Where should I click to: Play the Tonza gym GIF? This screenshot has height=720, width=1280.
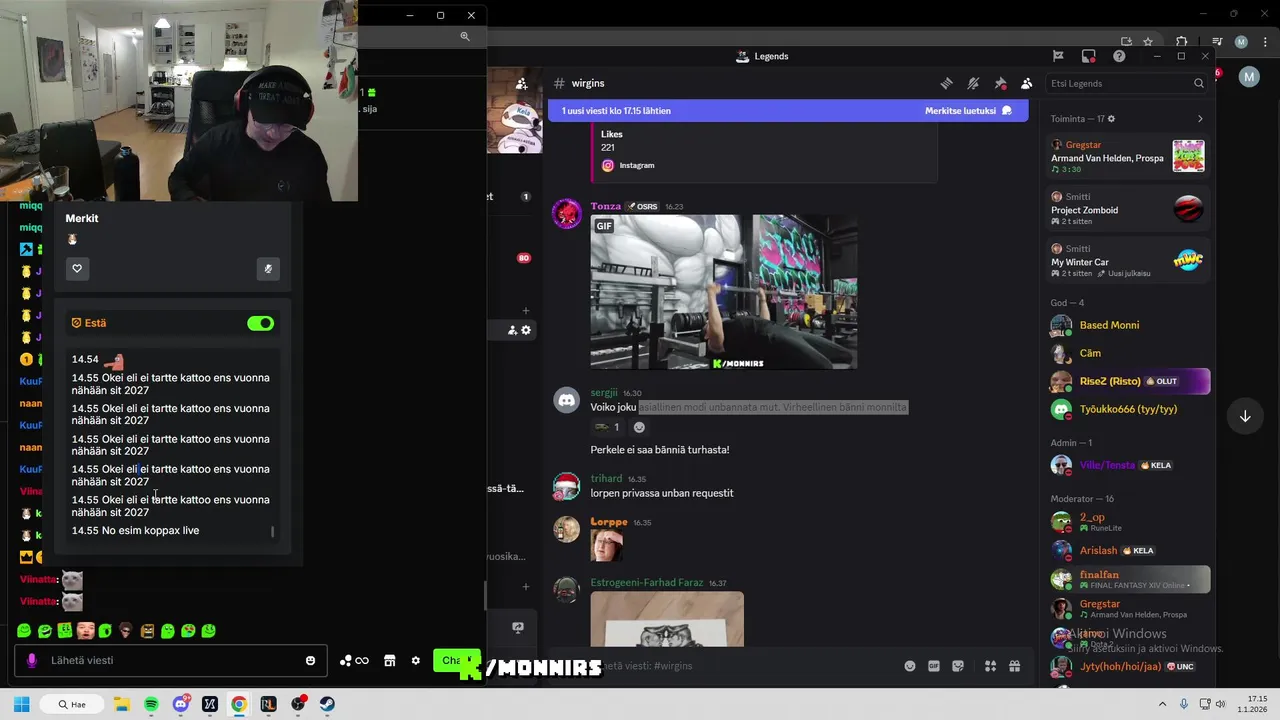pos(723,292)
